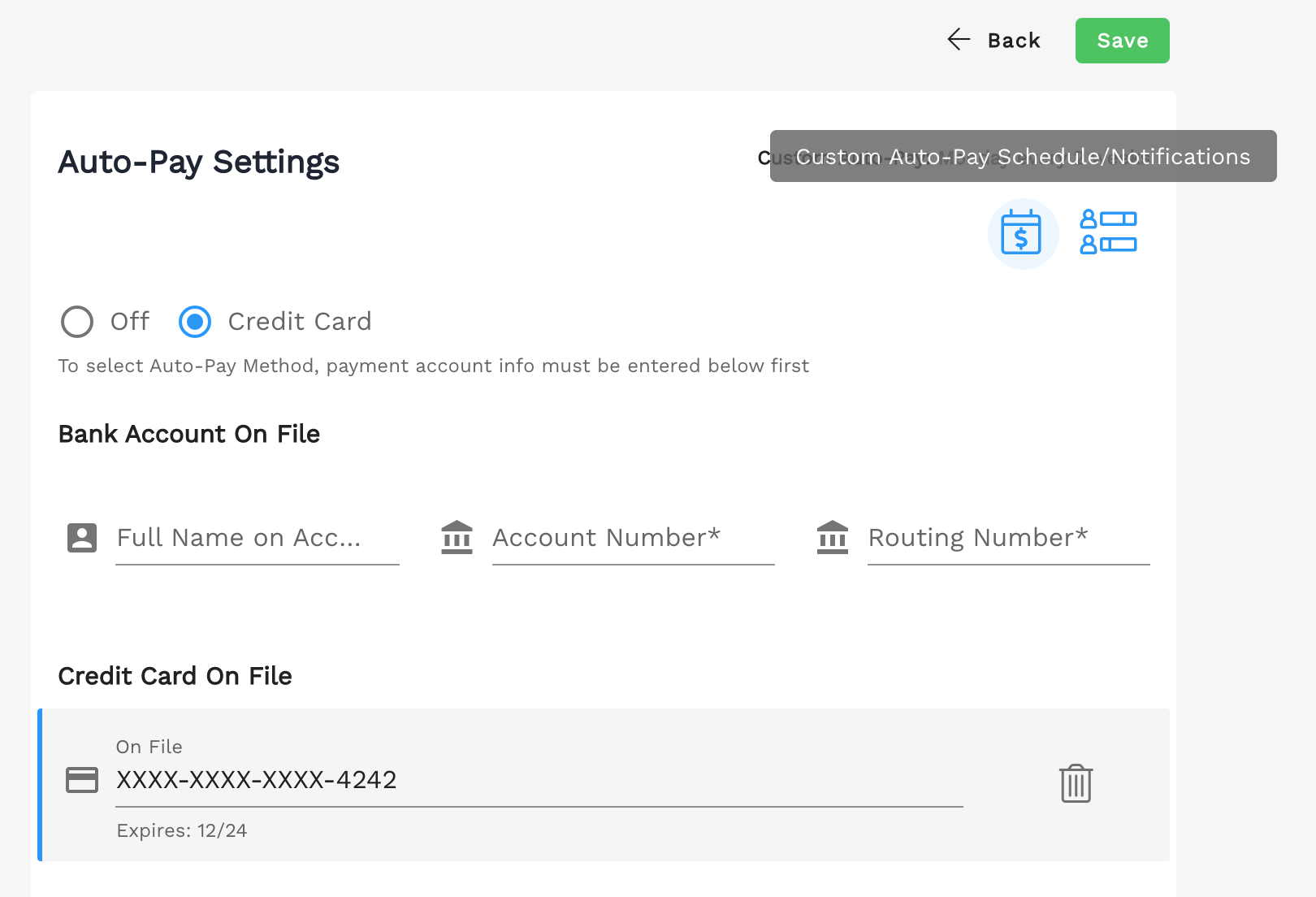Click the card number XXXX-XXXX-XXXX-4242 field
The height and width of the screenshot is (897, 1316).
539,780
